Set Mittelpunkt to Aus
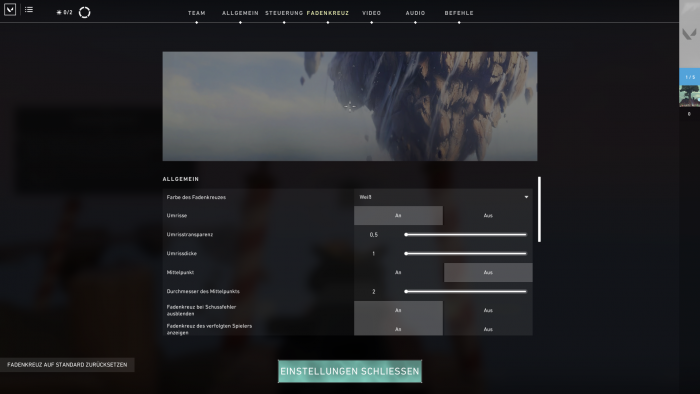 (x=488, y=272)
